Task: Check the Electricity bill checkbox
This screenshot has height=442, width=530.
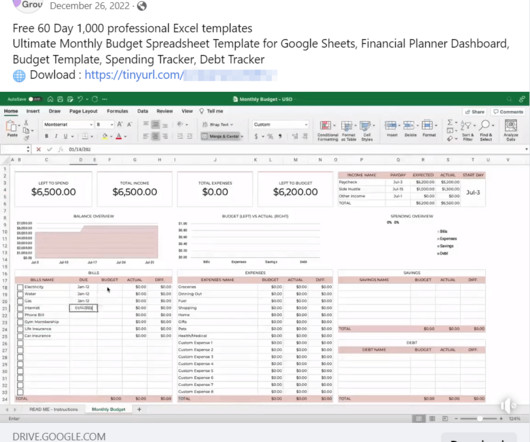Action: (x=20, y=287)
